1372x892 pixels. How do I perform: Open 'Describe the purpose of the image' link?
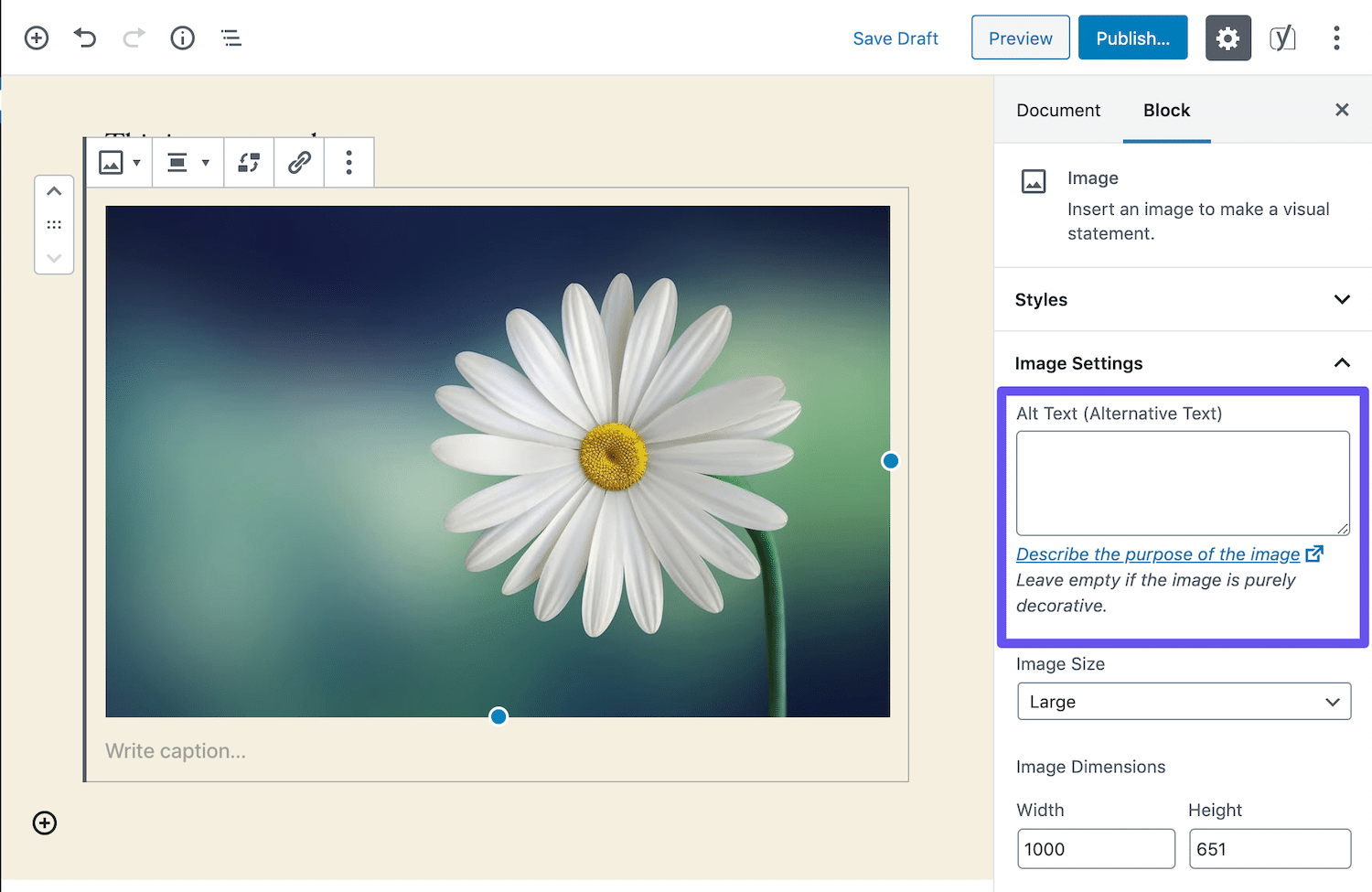[x=1158, y=554]
